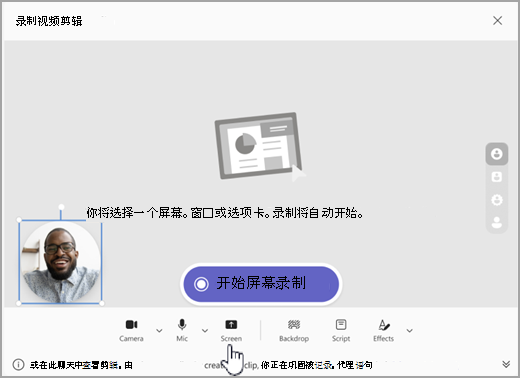The height and width of the screenshot is (378, 520).
Task: Close the 录制视频剪辑 dialog
Action: pos(497,21)
